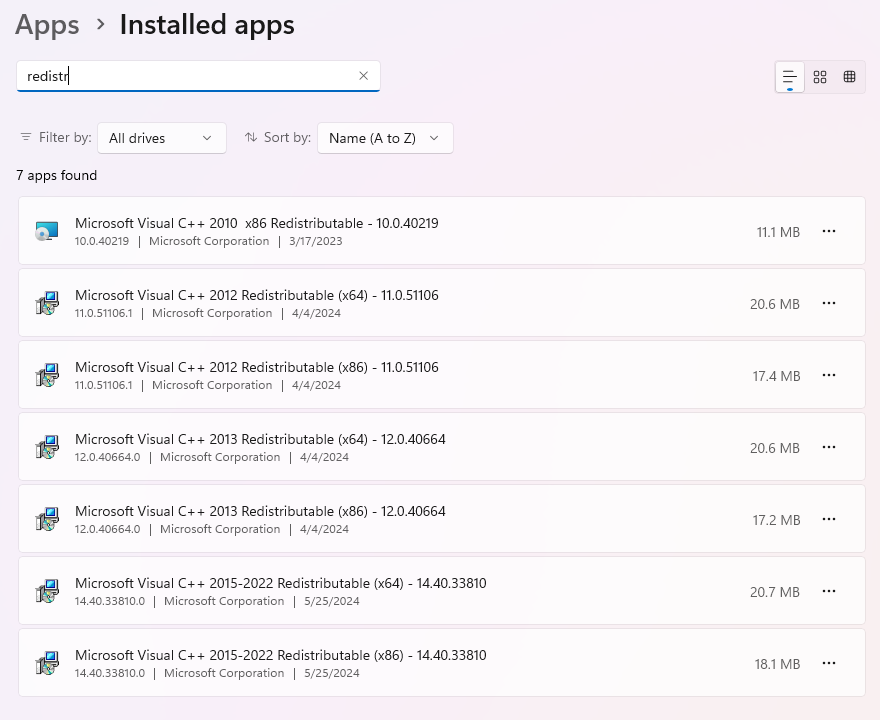Click the Visual C++ 2012 (x86) installer icon
This screenshot has height=720, width=880.
[x=46, y=375]
